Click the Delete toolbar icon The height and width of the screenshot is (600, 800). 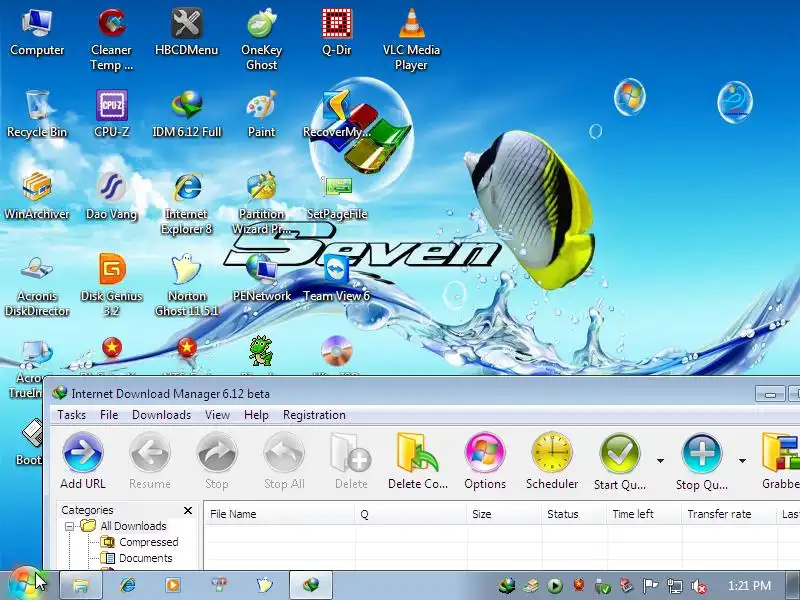point(351,461)
